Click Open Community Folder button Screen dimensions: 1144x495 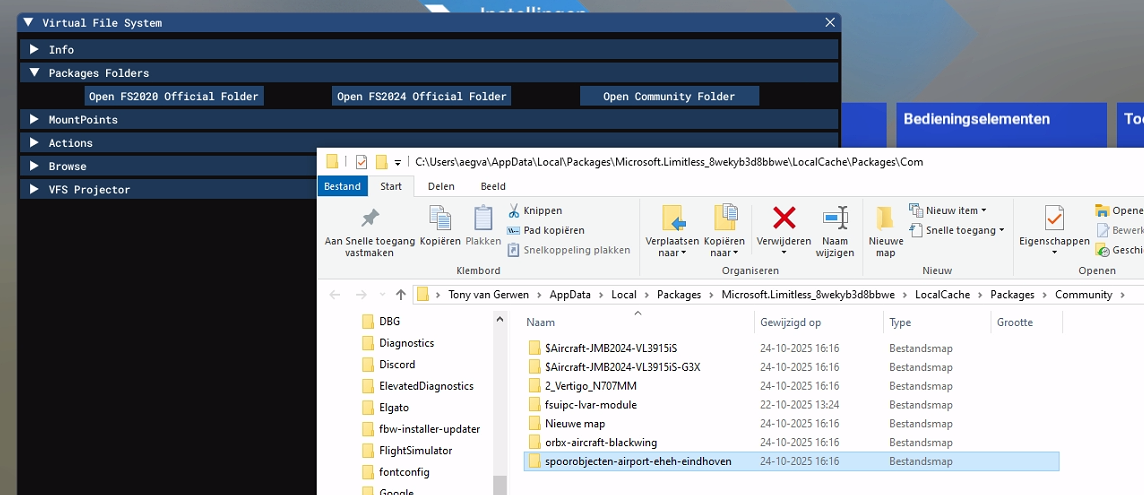point(669,96)
